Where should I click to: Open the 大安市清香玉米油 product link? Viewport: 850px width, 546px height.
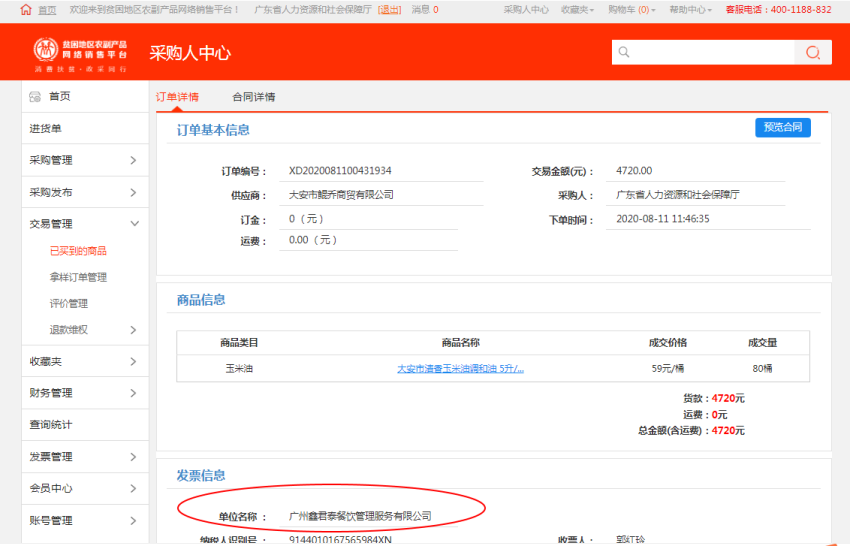pos(460,368)
